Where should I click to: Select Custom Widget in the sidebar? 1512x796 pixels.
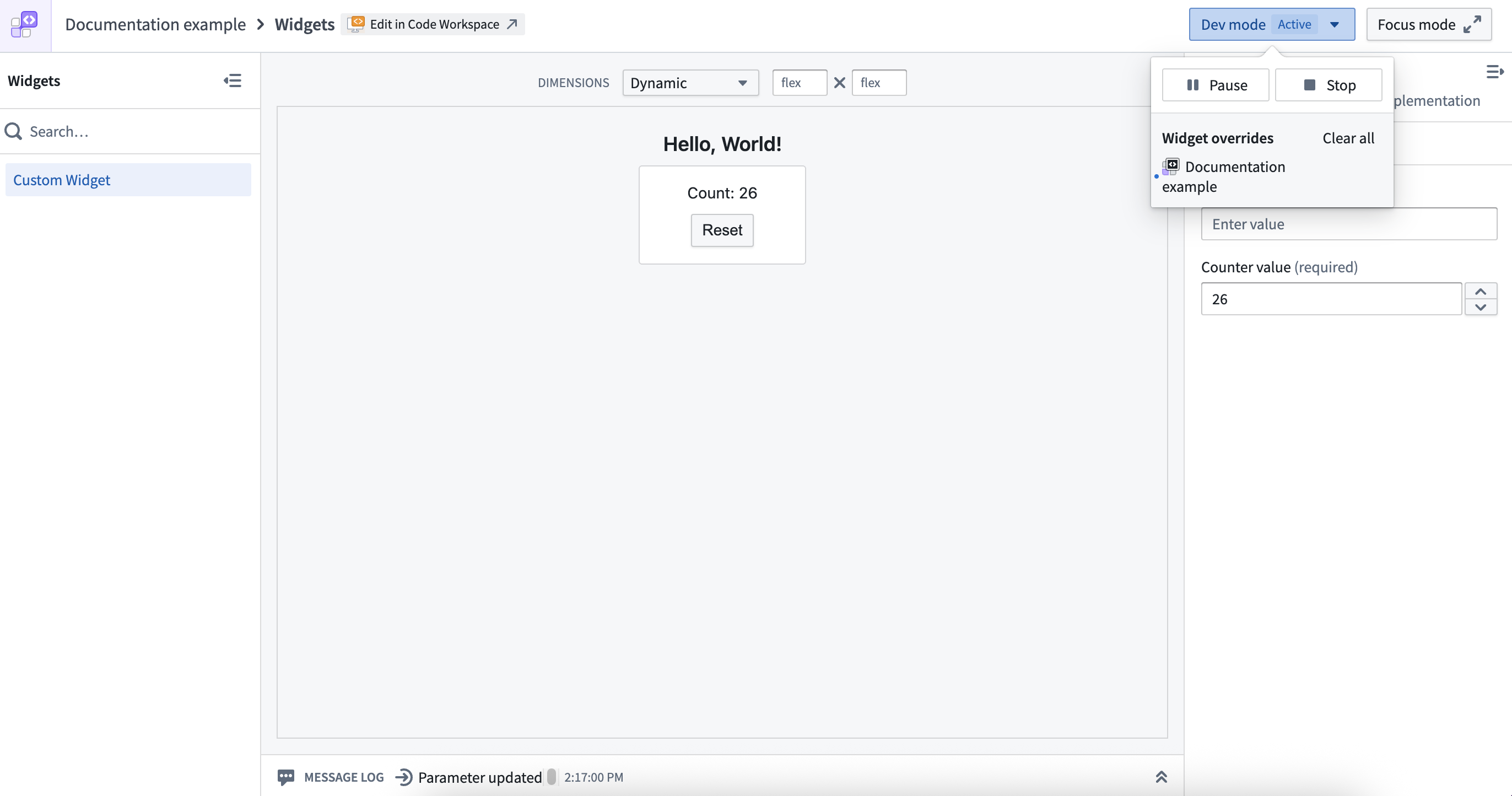point(61,180)
